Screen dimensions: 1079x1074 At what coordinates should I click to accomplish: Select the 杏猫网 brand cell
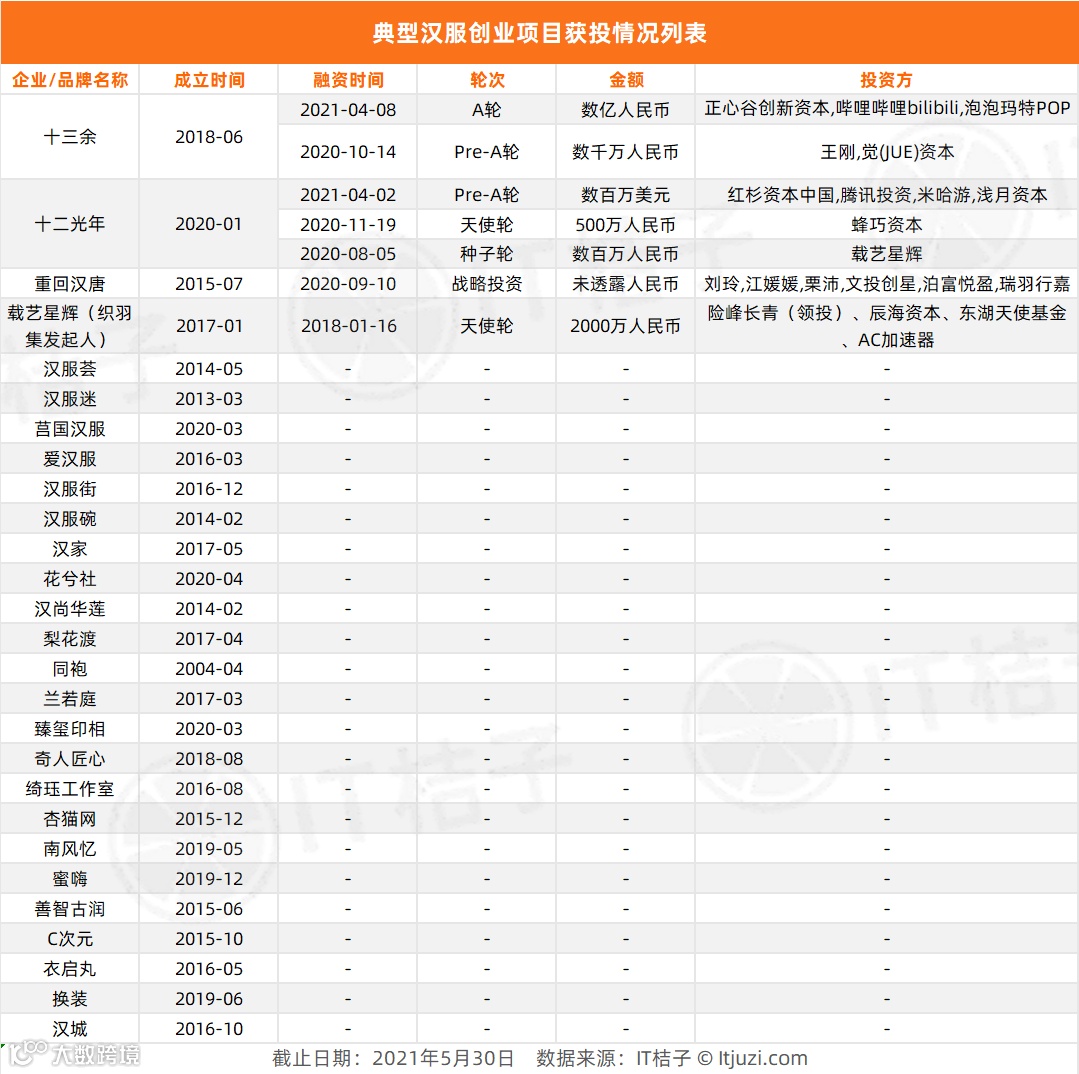pos(70,819)
